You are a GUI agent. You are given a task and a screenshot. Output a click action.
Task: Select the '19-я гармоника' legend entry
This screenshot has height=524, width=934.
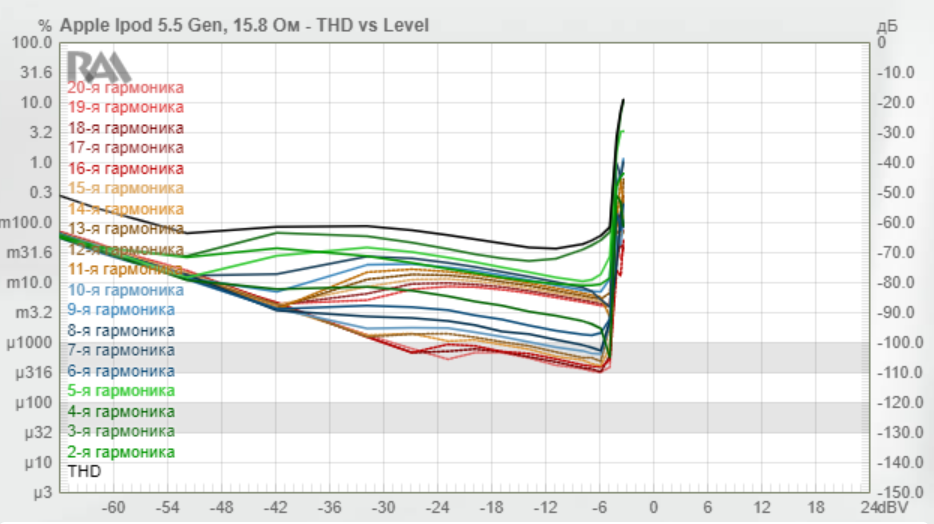click(x=125, y=107)
